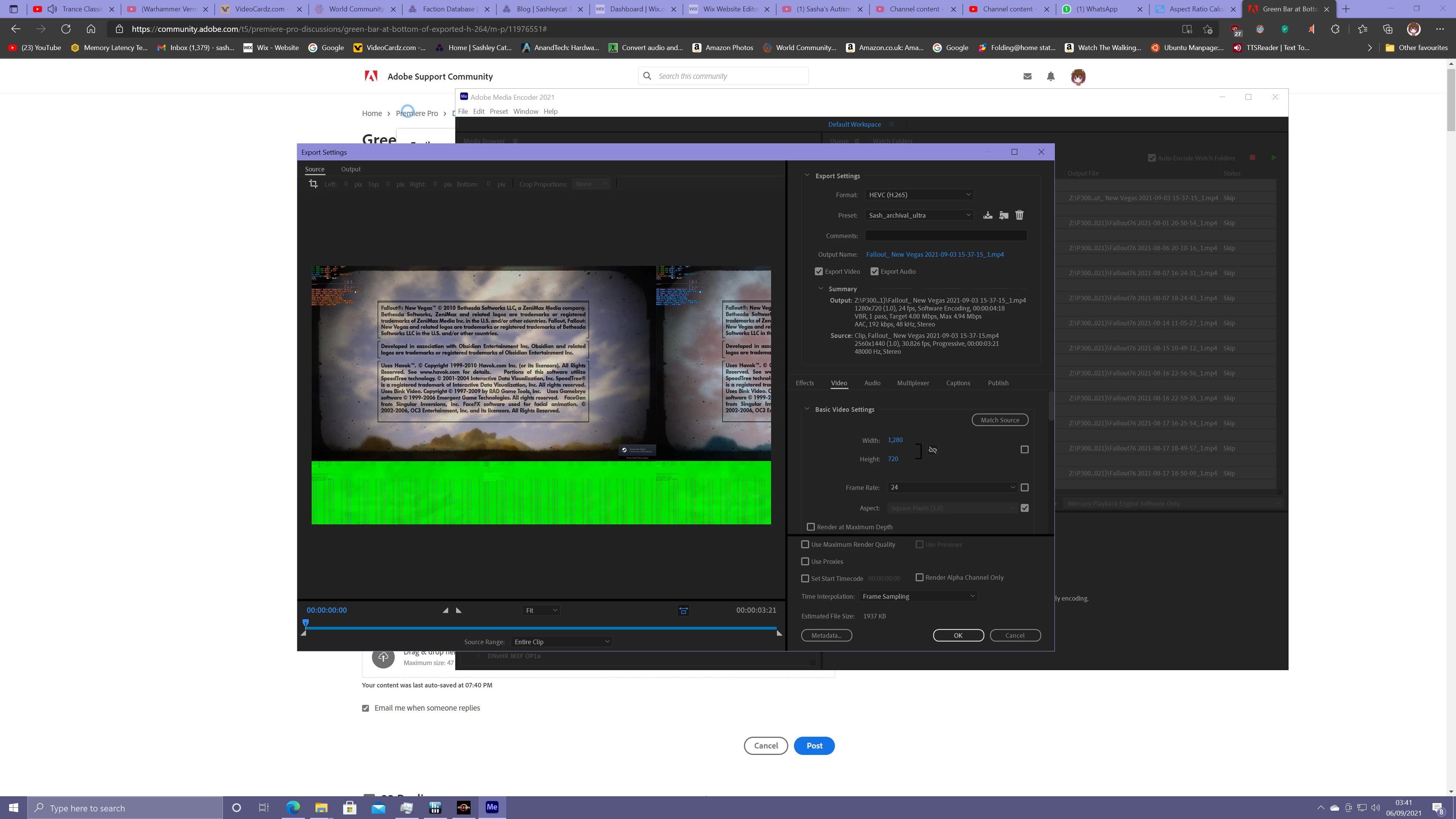Click the save preset icon
Screen dimensions: 1456x819
click(x=987, y=215)
